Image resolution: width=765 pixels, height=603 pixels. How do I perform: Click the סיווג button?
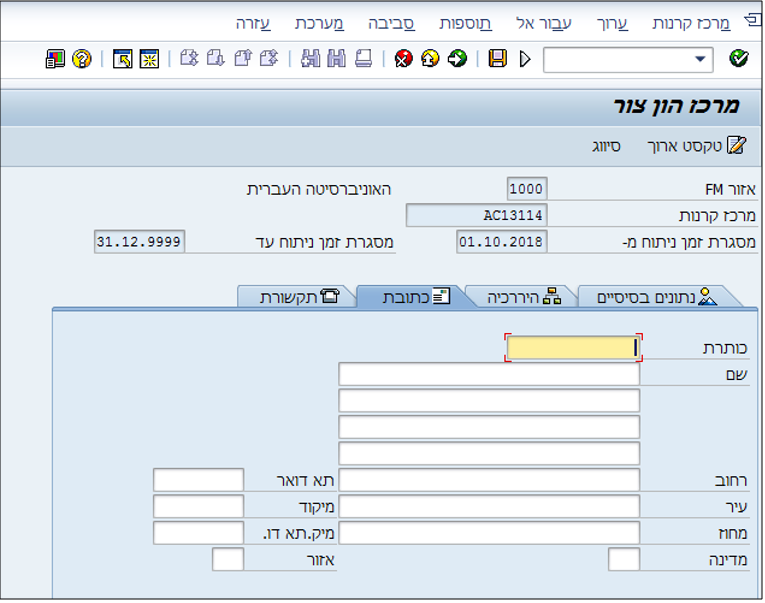click(606, 146)
